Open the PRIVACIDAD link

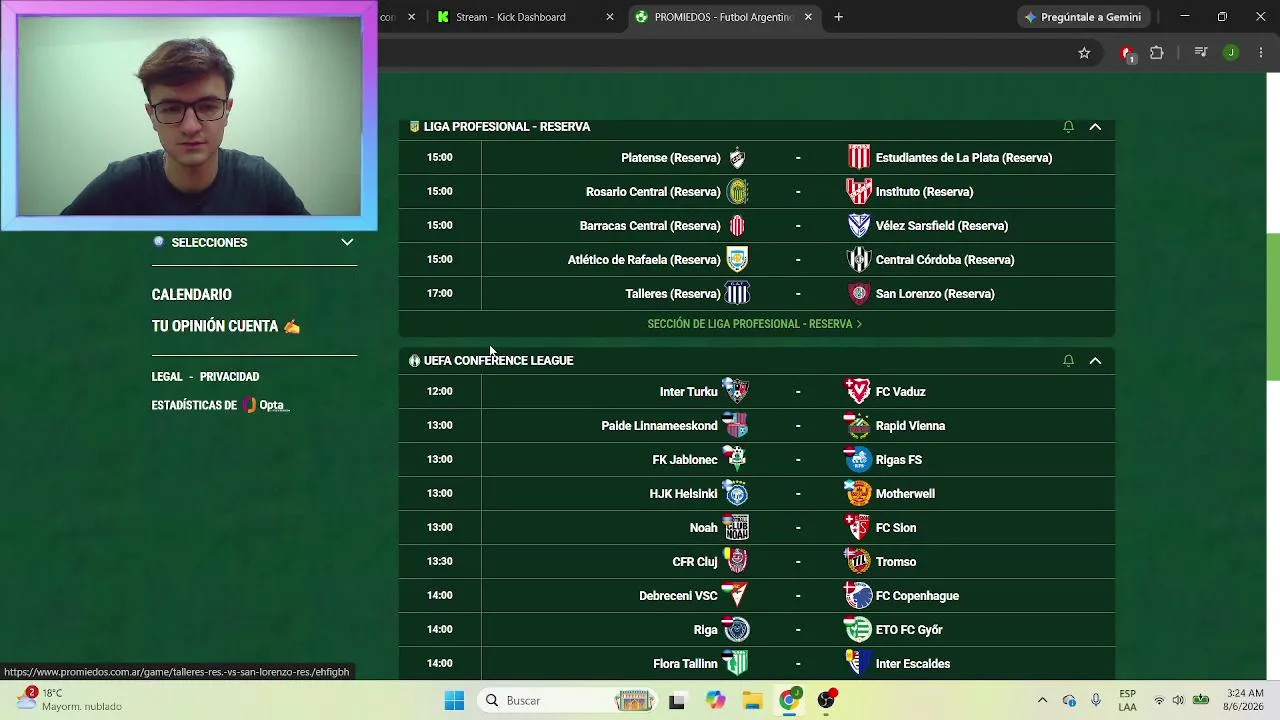click(x=229, y=377)
